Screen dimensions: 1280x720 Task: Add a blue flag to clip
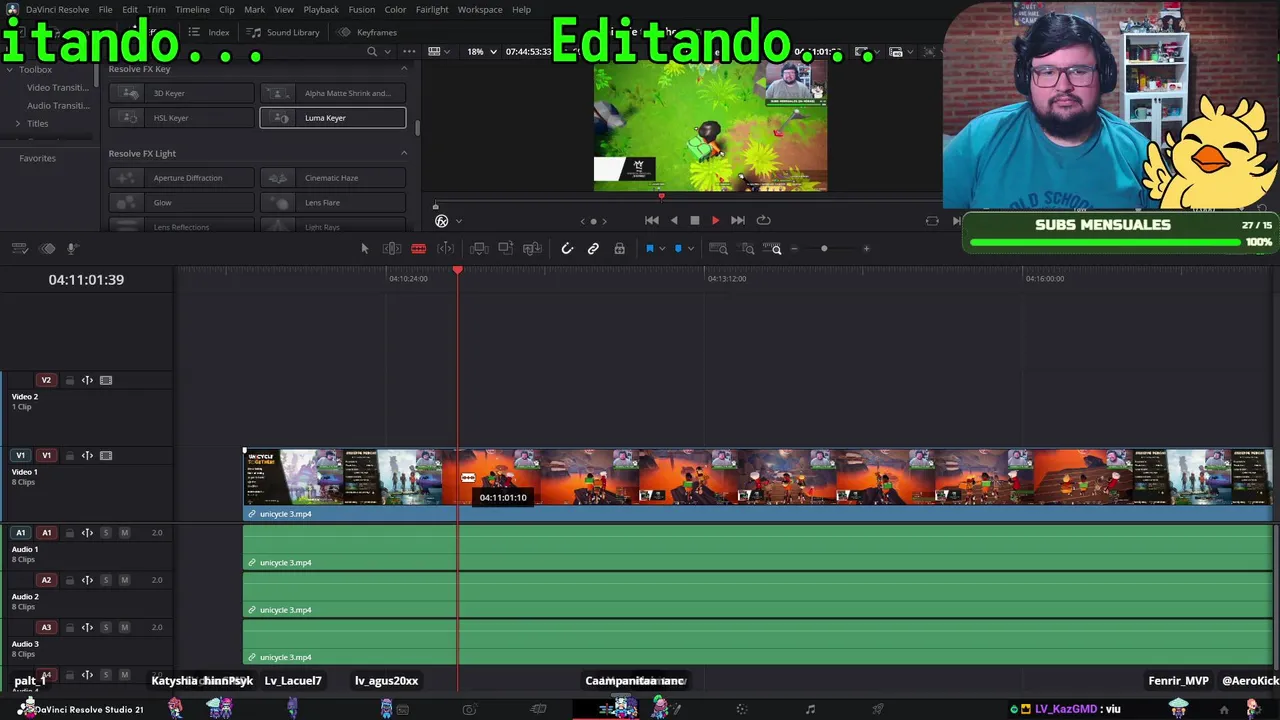click(649, 249)
